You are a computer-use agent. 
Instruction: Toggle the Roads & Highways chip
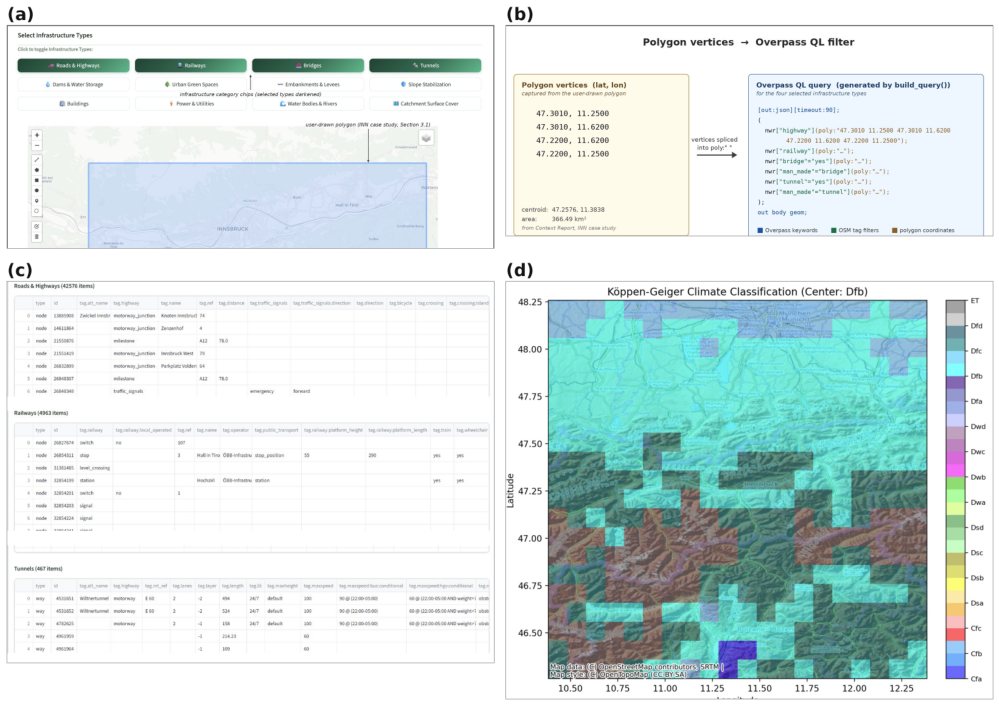(x=73, y=65)
